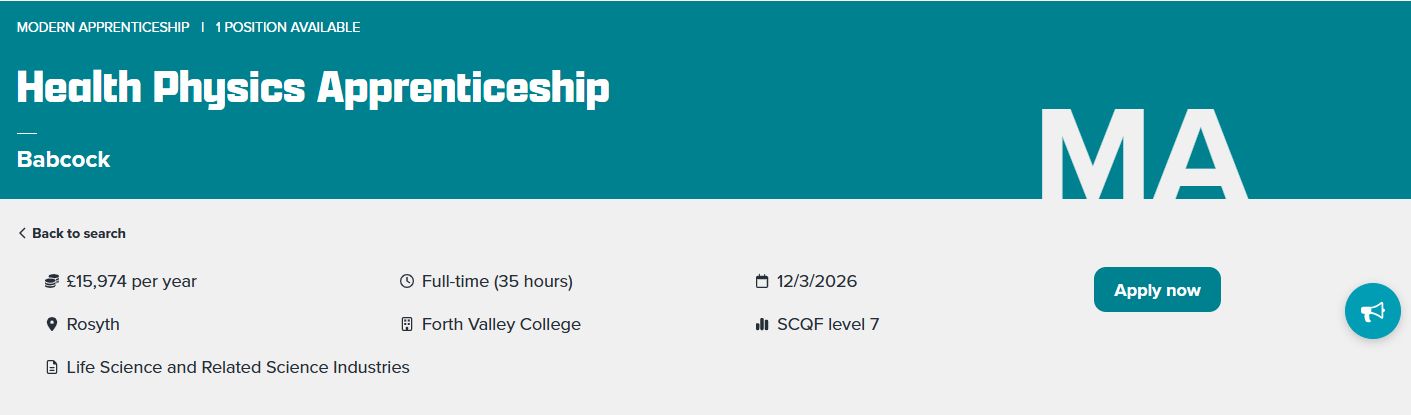Click the £15,974 per year salary text
Image resolution: width=1411 pixels, height=415 pixels.
[132, 282]
